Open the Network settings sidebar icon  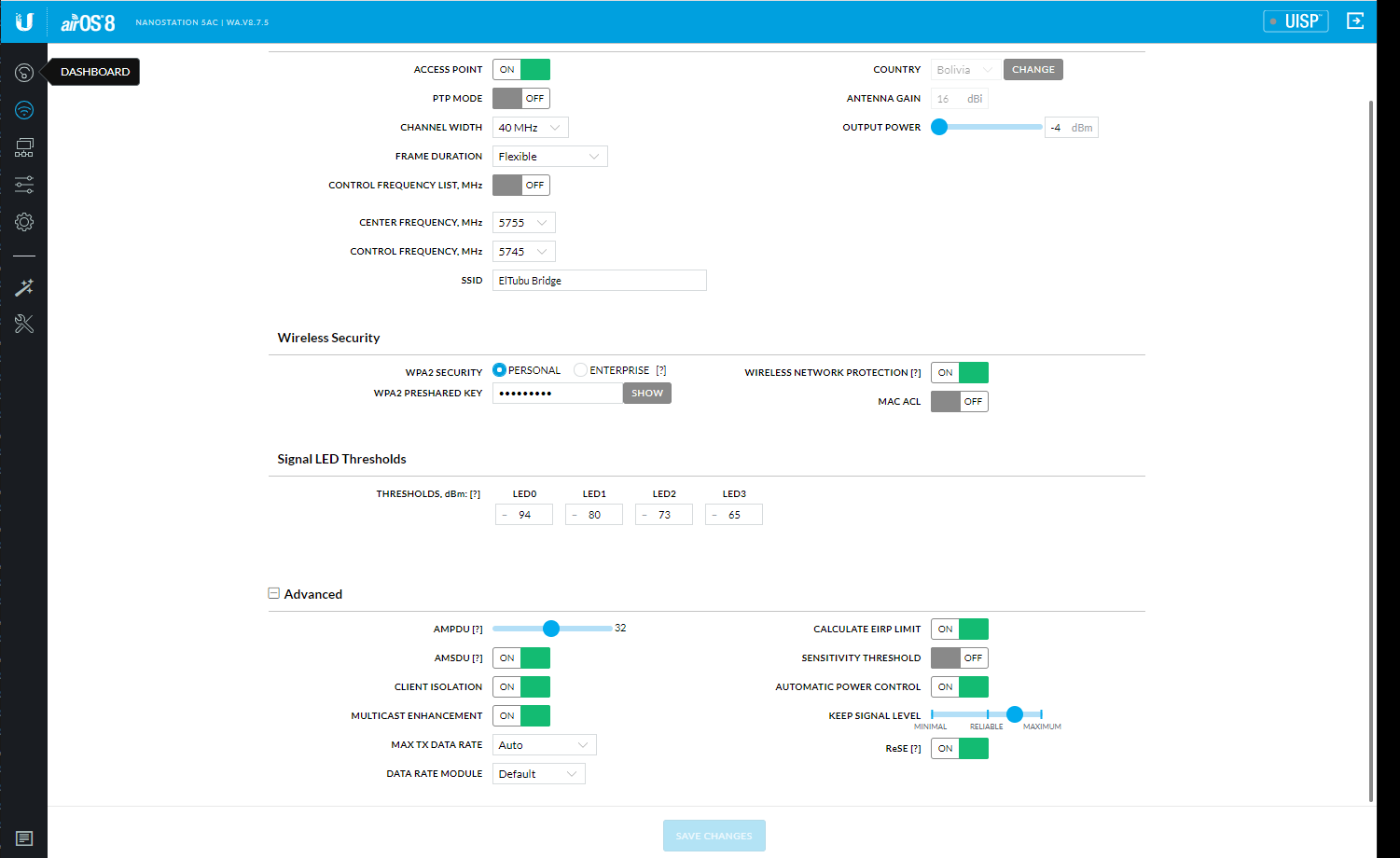tap(24, 147)
